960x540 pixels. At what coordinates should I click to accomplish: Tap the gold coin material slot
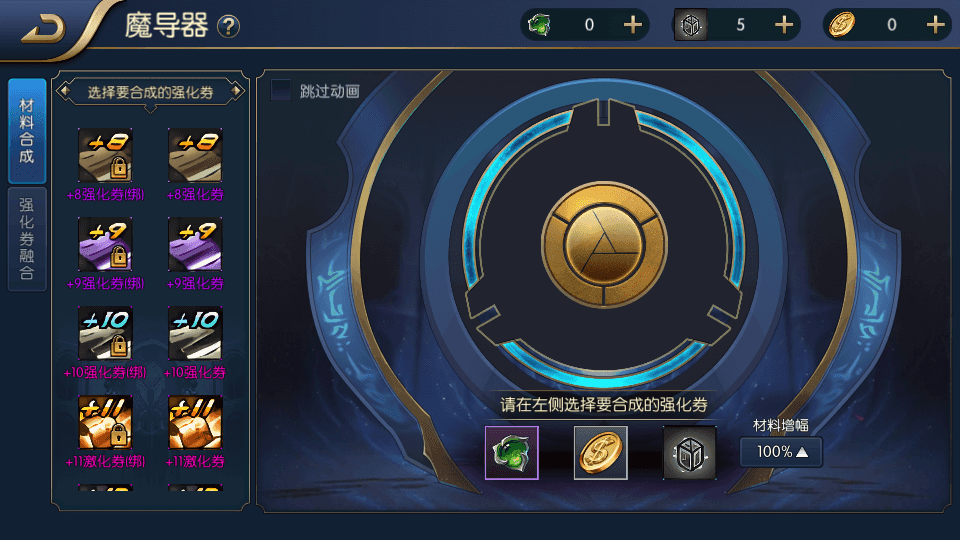coord(601,453)
